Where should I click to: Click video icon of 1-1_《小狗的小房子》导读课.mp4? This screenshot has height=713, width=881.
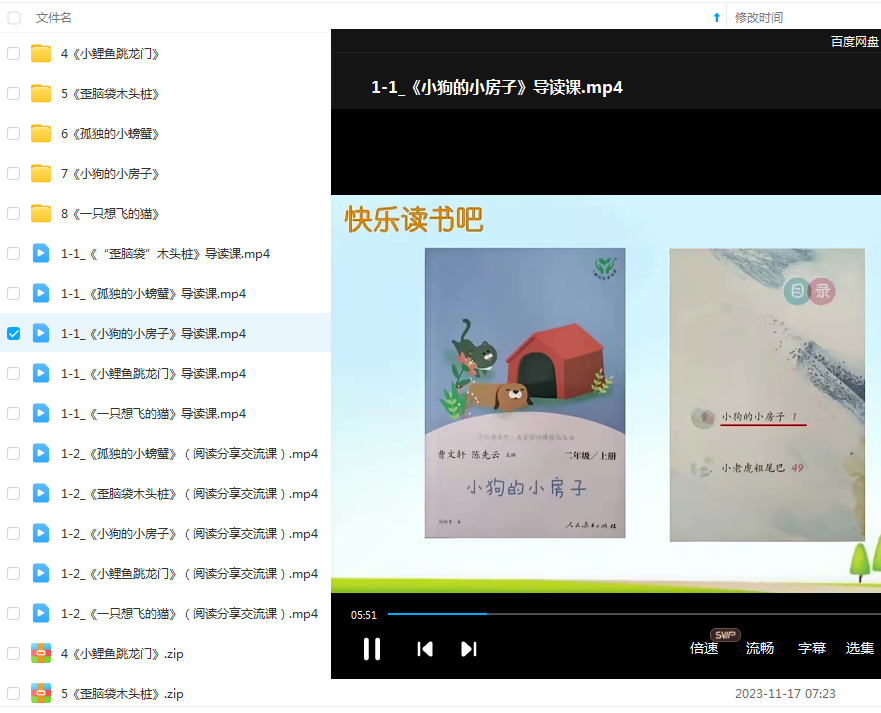coord(40,334)
